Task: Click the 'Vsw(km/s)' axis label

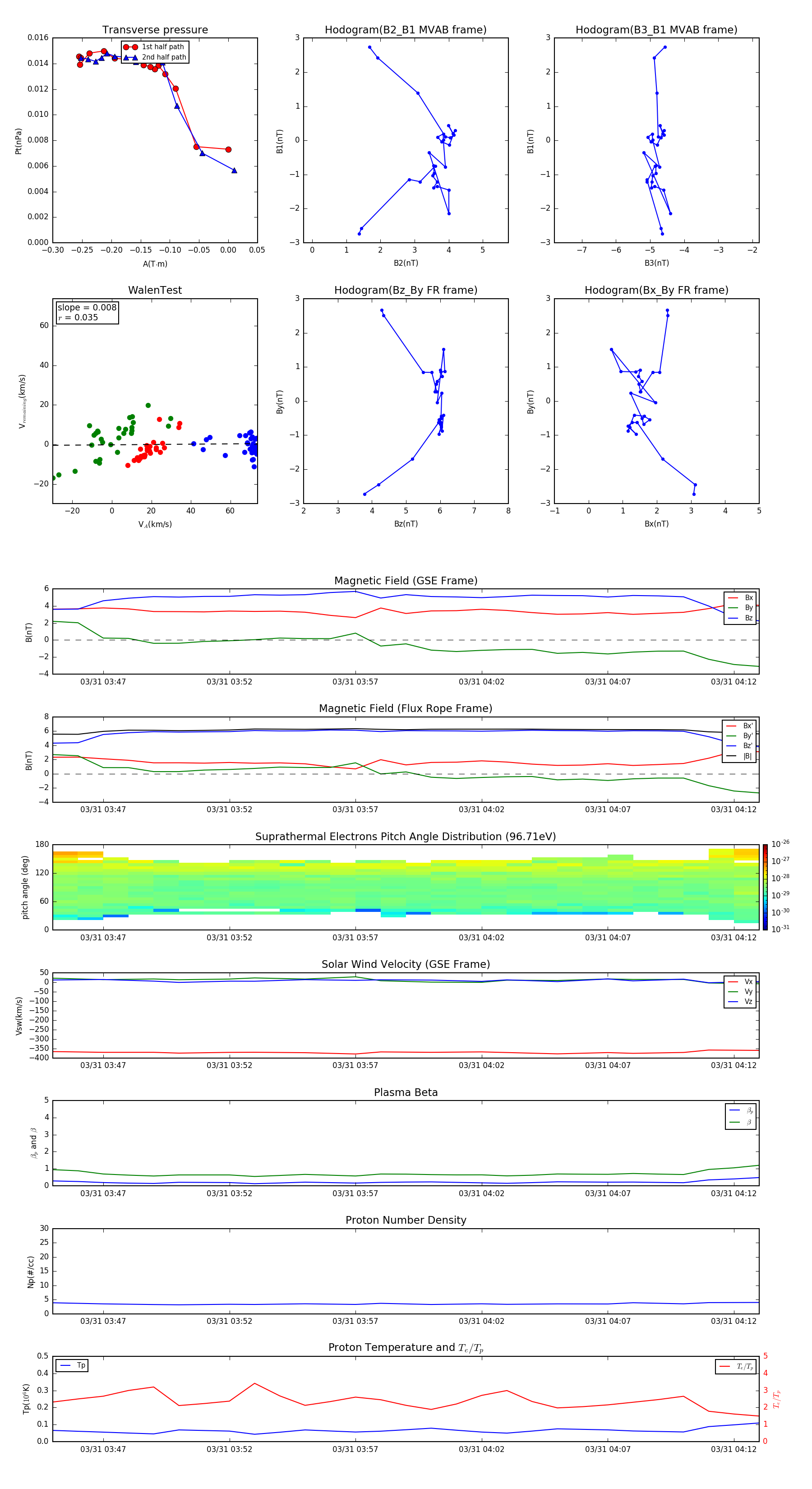Action: click(x=19, y=1016)
